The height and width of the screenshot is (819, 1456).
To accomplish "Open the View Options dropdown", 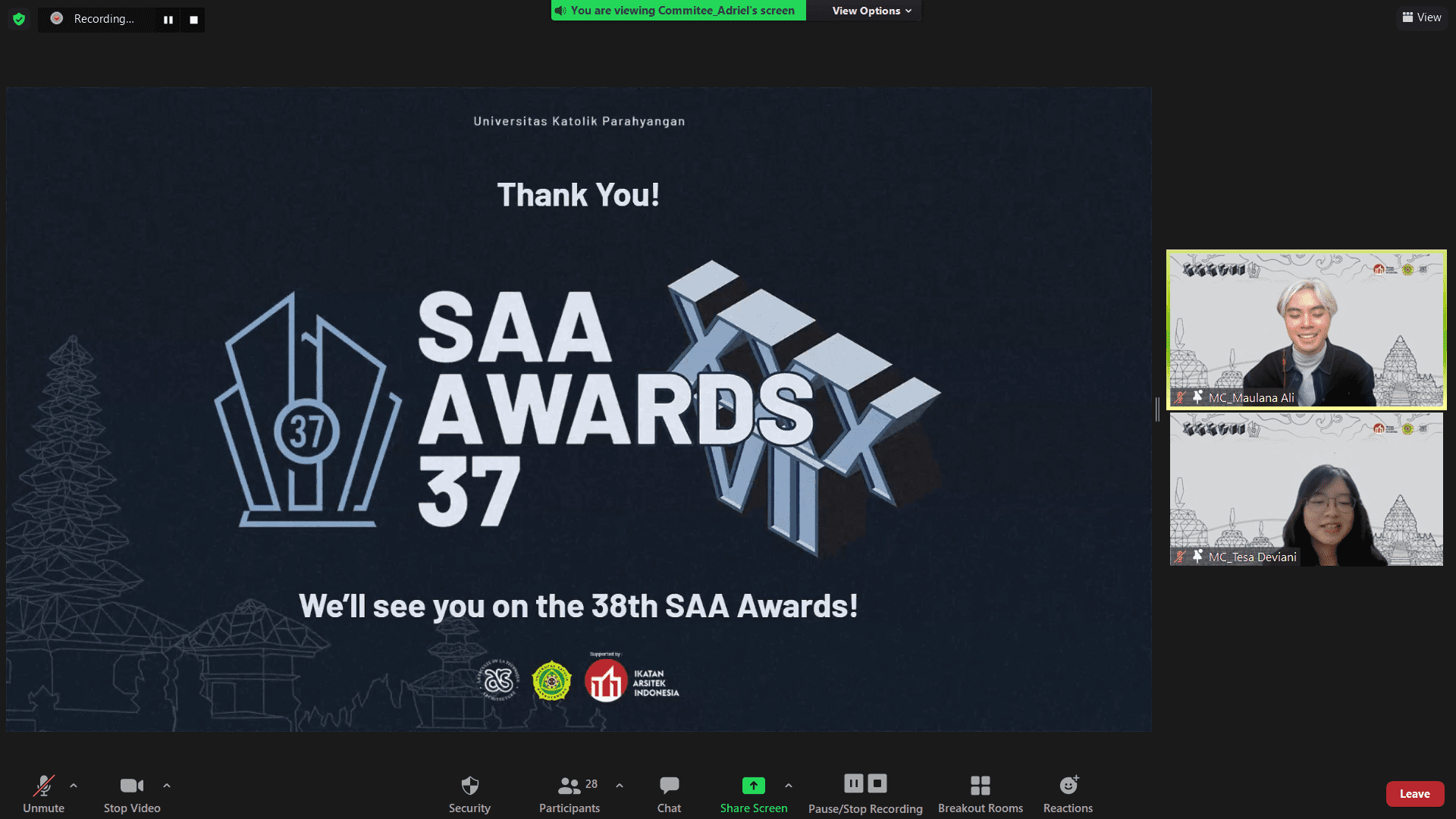I will point(871,11).
